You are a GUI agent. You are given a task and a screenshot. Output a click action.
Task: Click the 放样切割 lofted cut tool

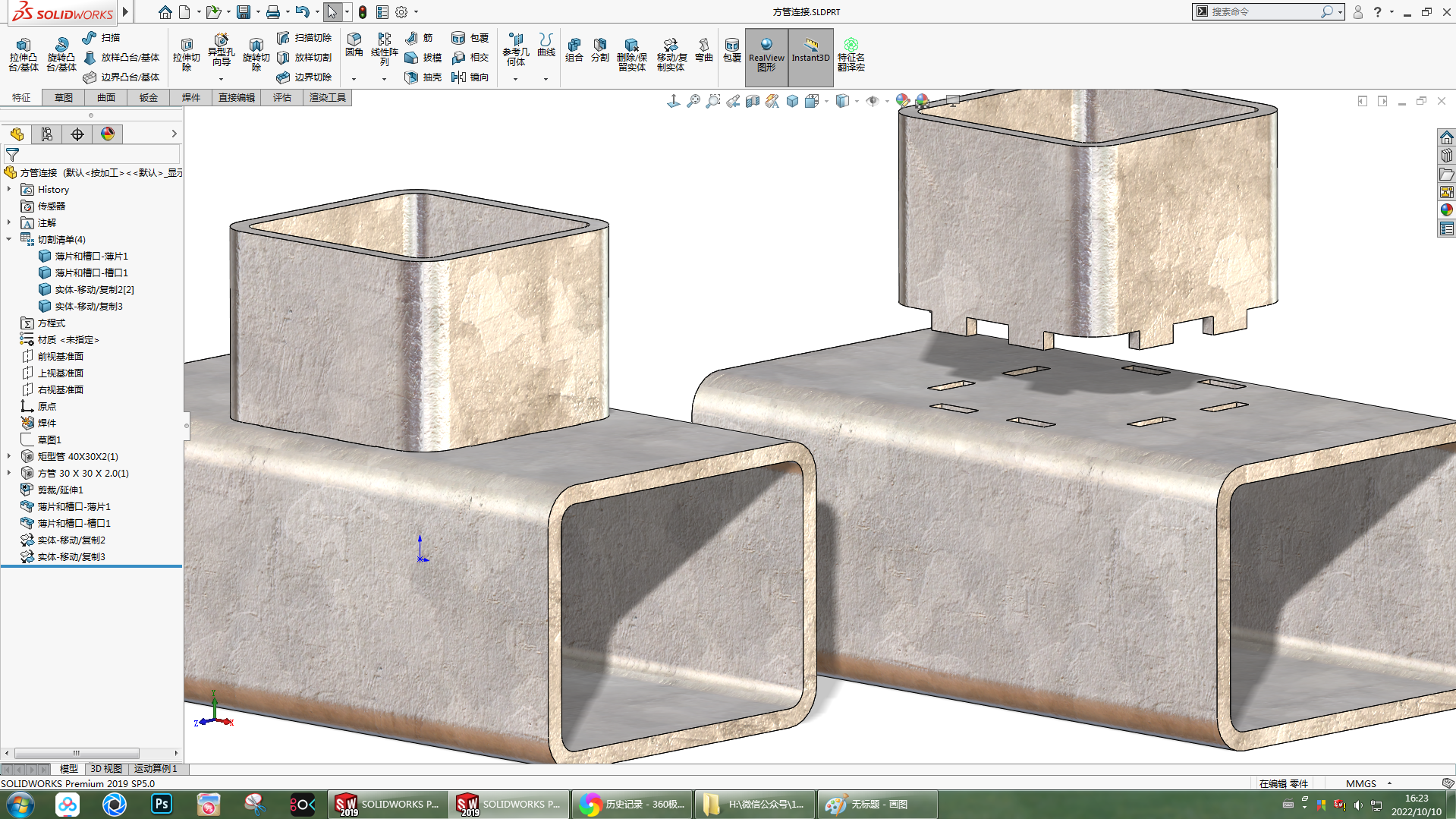[304, 57]
